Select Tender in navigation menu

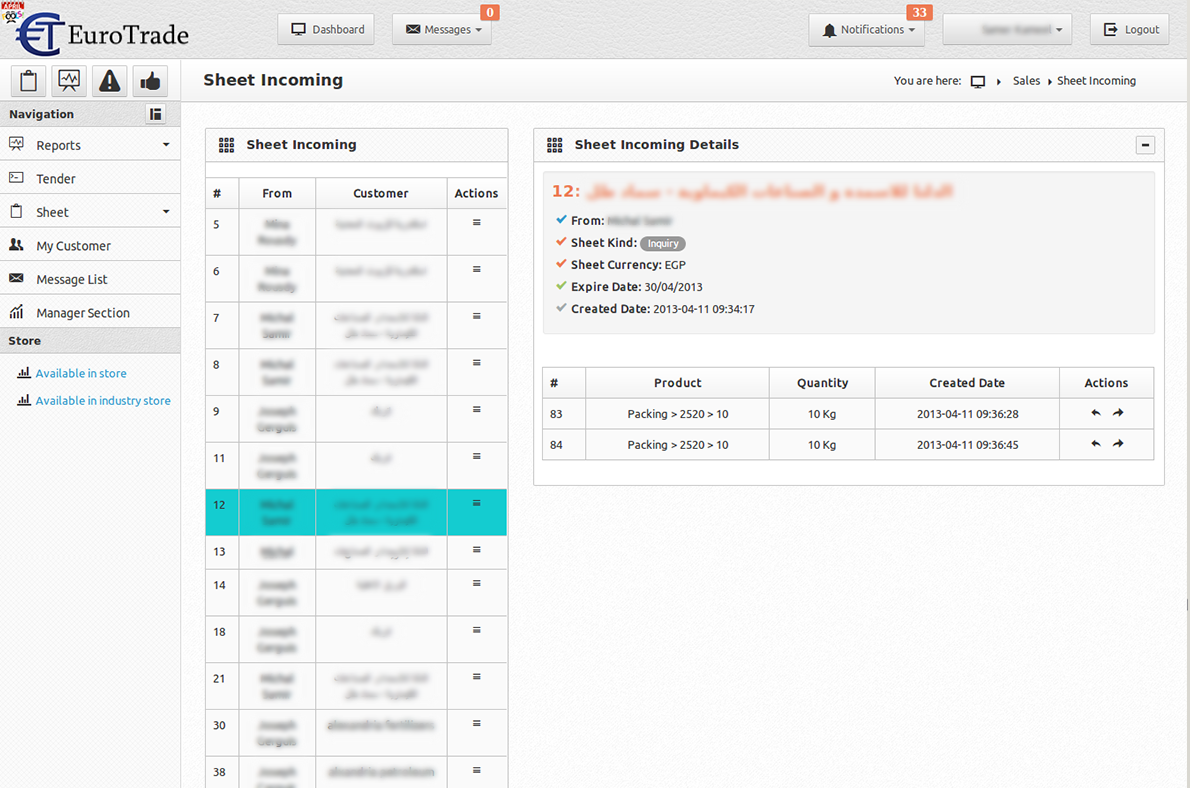coord(56,179)
